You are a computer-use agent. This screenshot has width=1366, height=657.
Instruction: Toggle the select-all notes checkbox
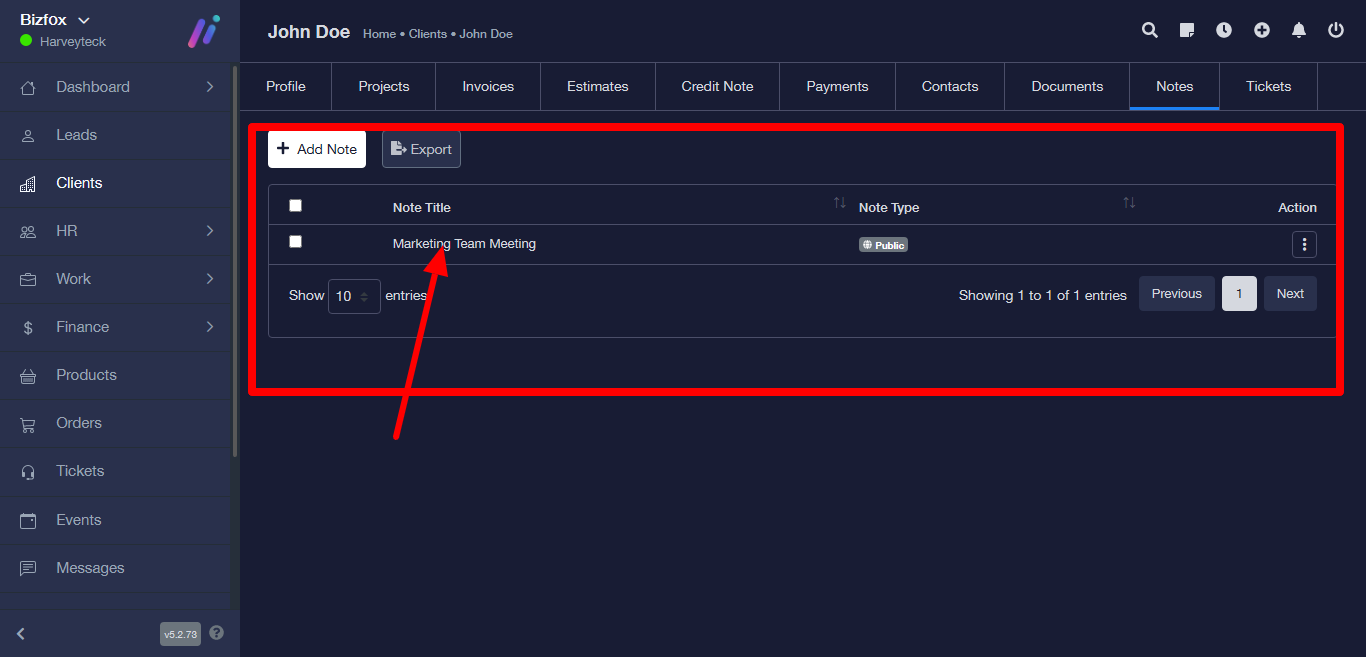point(295,206)
